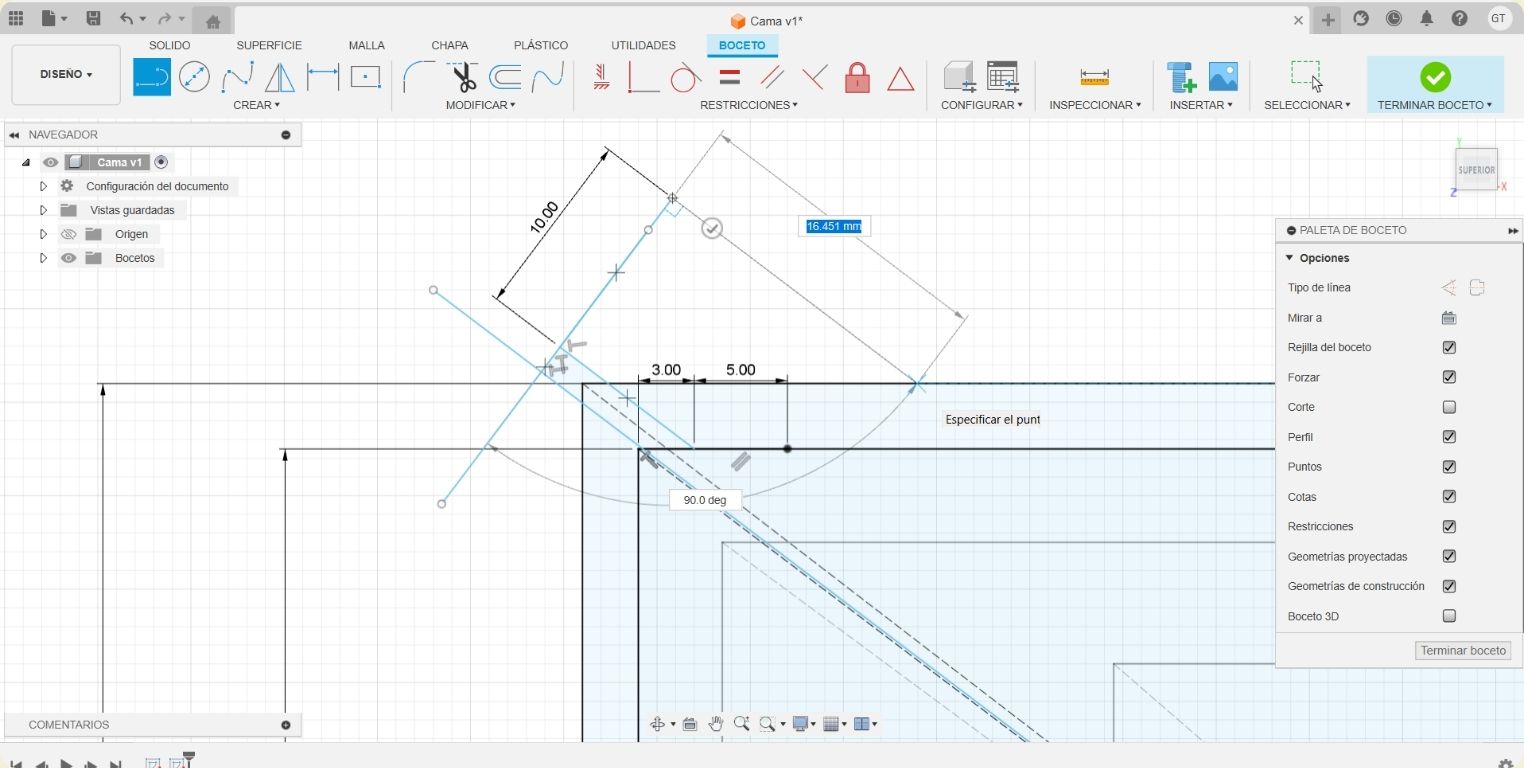
Task: Open the INSPECCIONAR dropdown menu
Action: click(1095, 105)
